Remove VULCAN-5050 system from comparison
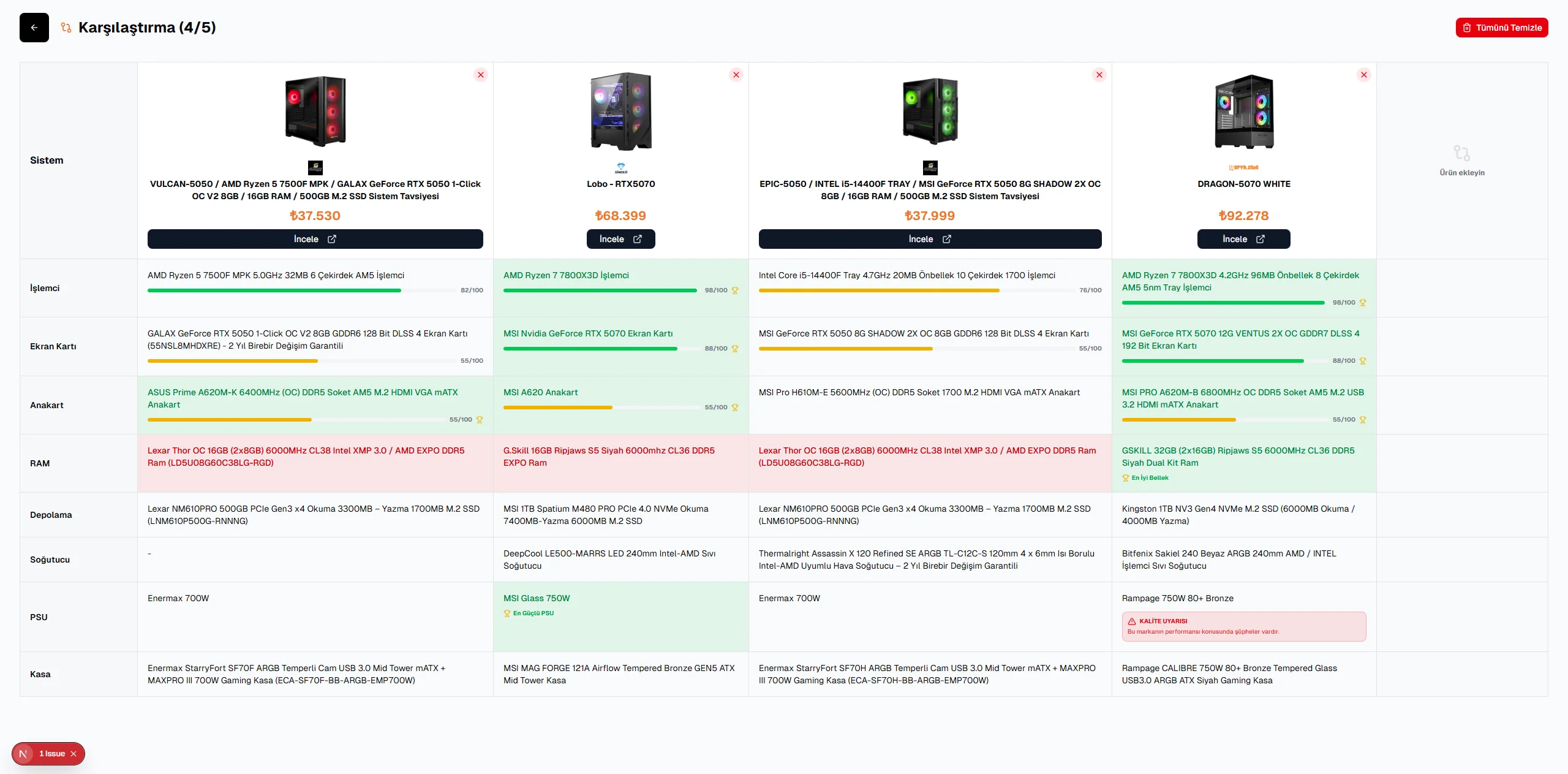 coord(481,75)
